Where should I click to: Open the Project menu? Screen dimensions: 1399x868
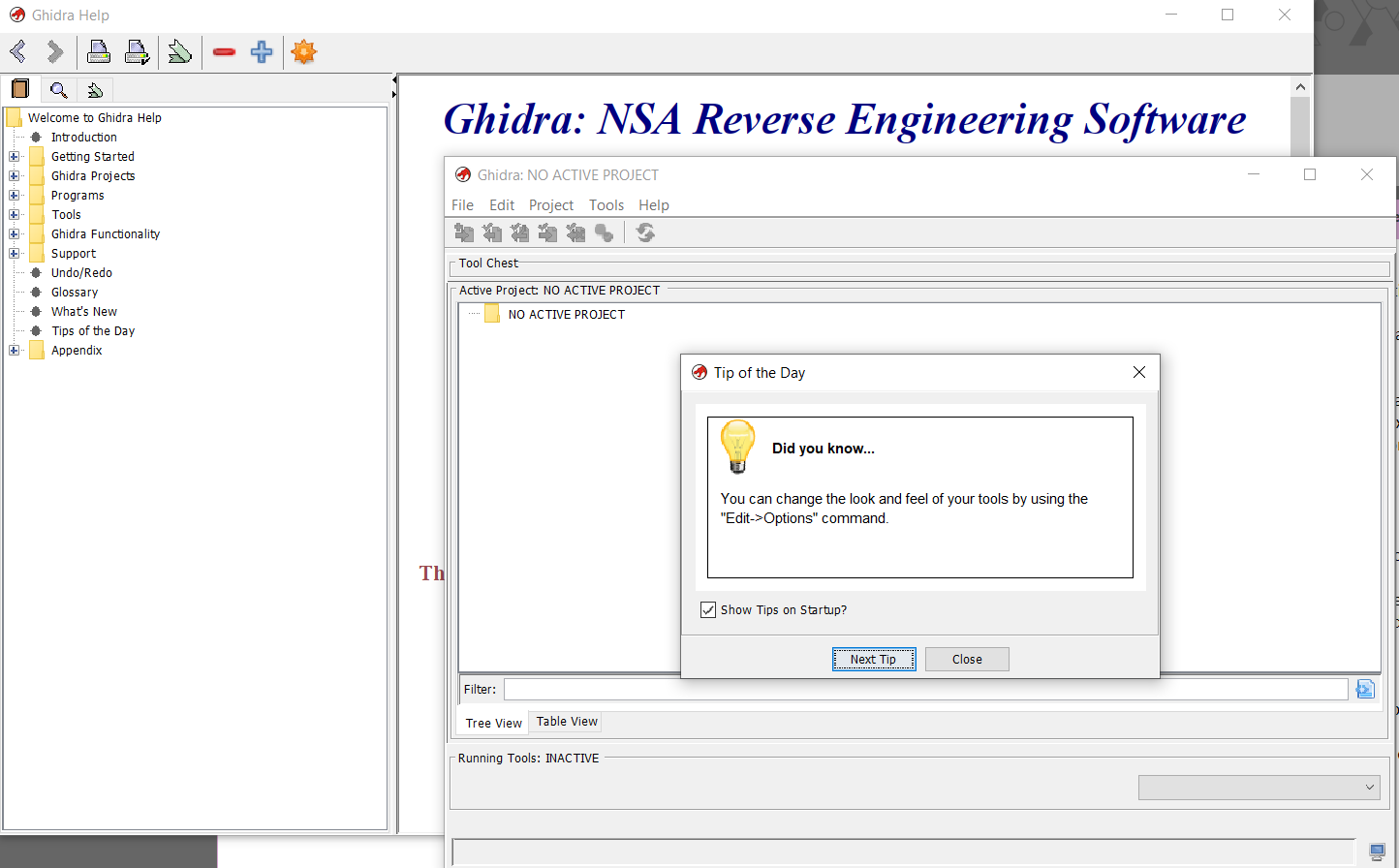[550, 205]
